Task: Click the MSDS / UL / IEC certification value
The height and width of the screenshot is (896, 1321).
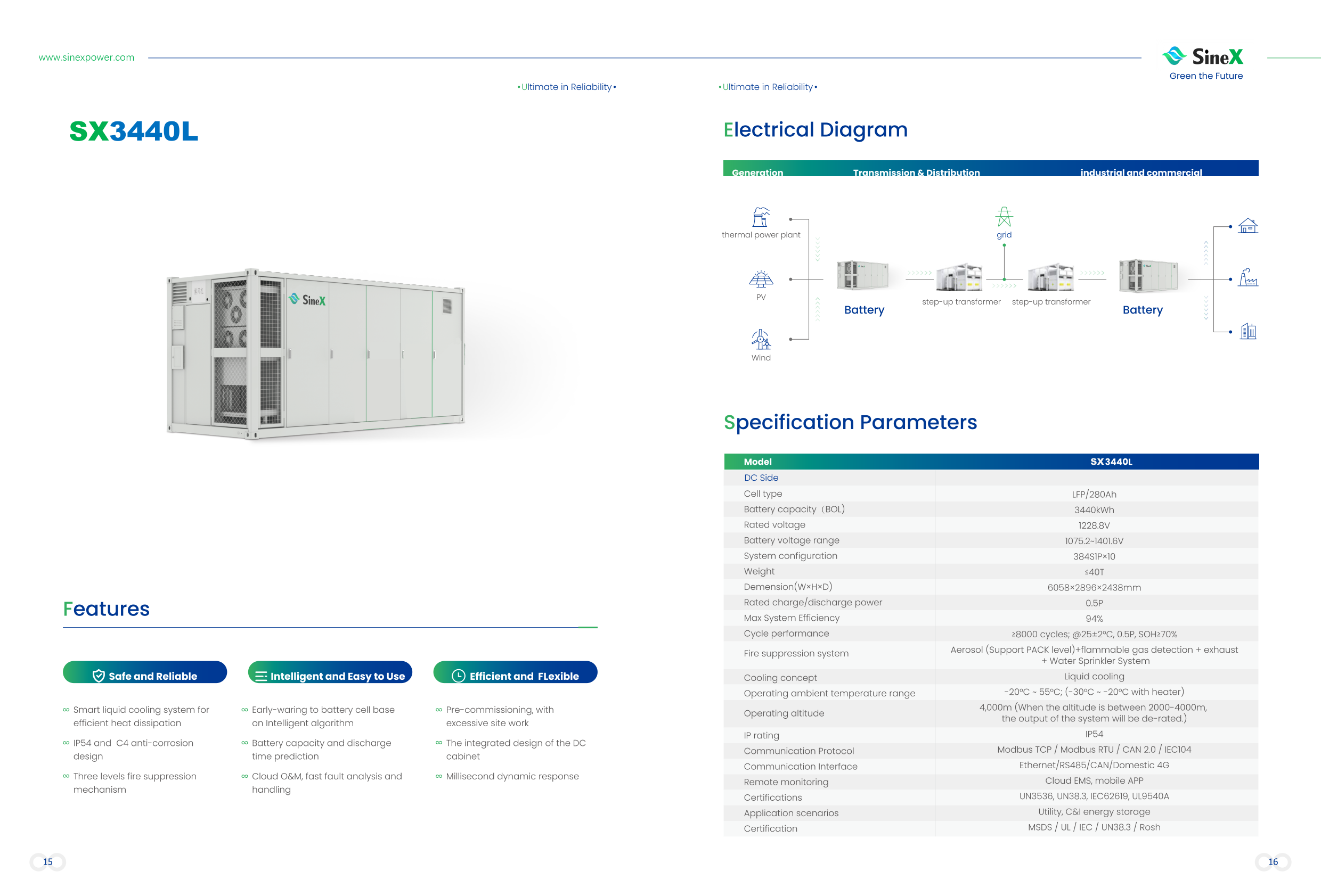Action: [x=1094, y=827]
